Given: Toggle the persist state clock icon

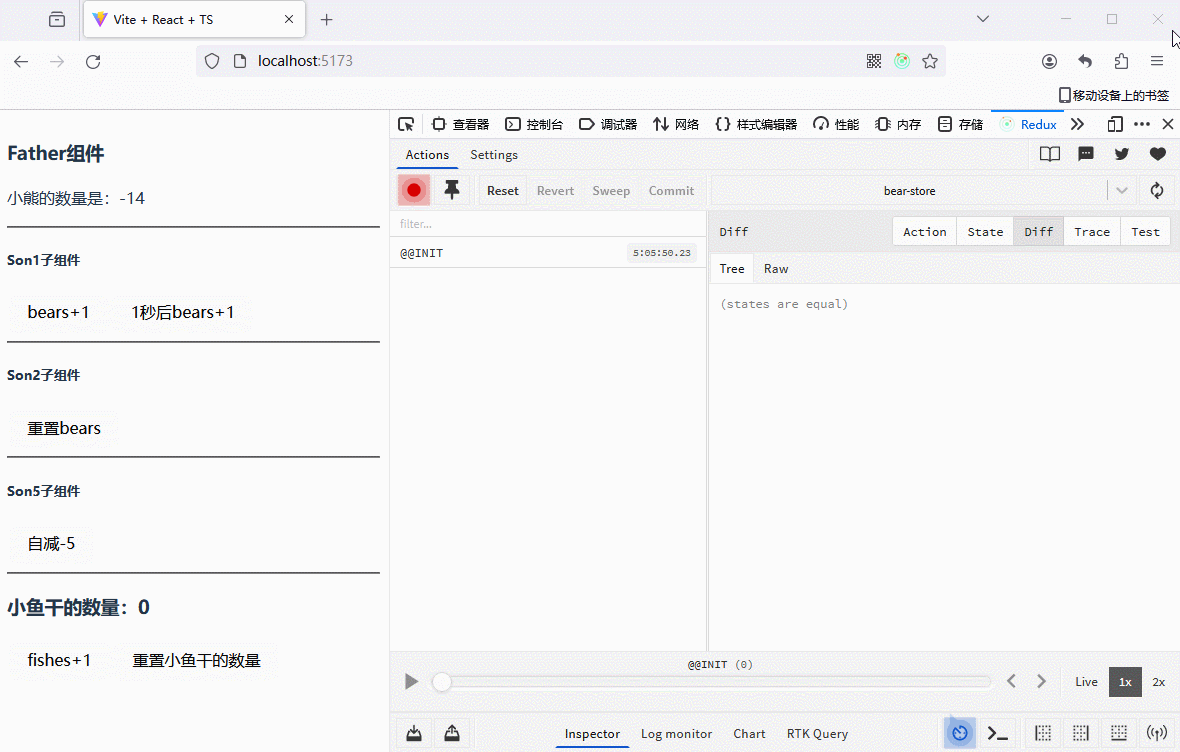Looking at the screenshot, I should pyautogui.click(x=960, y=733).
